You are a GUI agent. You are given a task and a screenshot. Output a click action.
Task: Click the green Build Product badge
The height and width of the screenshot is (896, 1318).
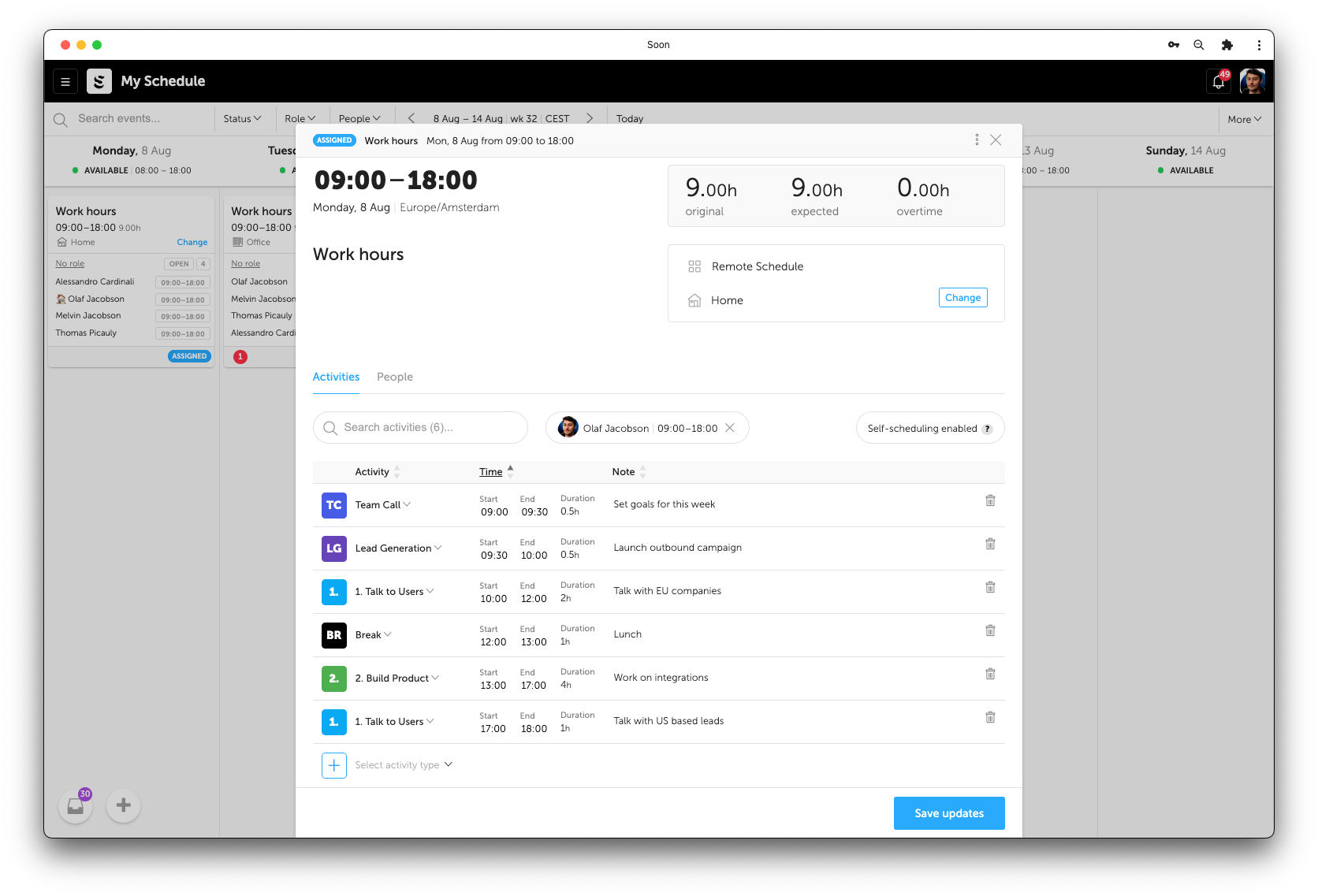pos(334,679)
